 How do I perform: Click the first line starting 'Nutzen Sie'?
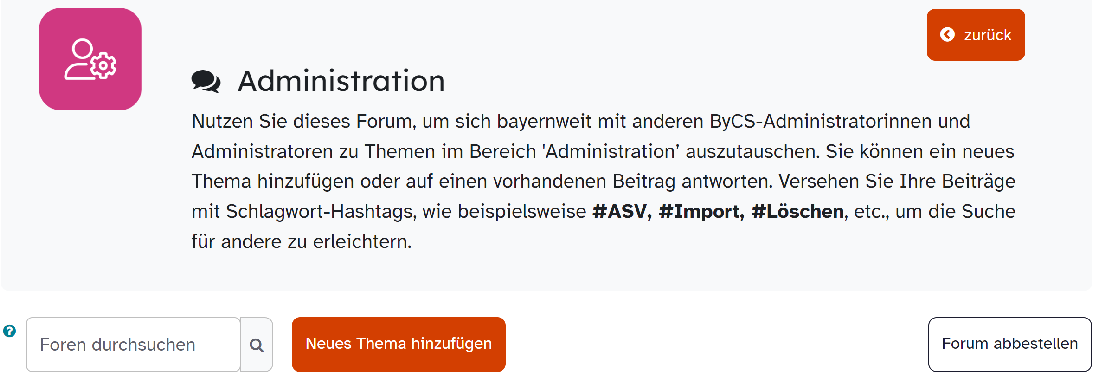pos(580,122)
